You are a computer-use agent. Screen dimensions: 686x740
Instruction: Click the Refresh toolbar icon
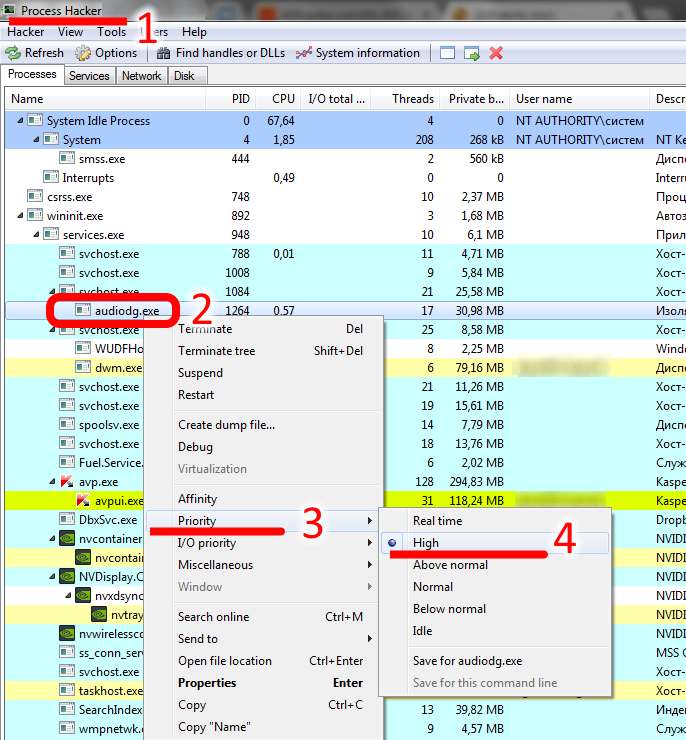[13, 53]
